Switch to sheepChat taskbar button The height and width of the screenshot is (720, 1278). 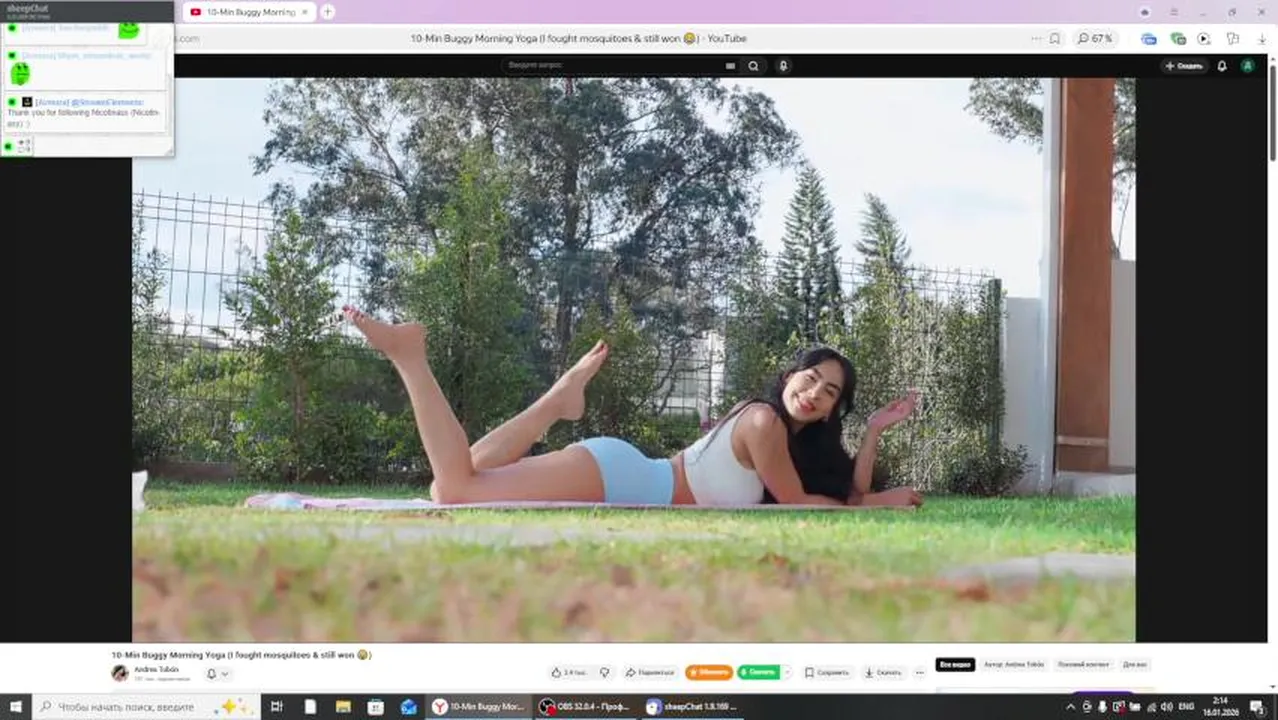tap(691, 706)
